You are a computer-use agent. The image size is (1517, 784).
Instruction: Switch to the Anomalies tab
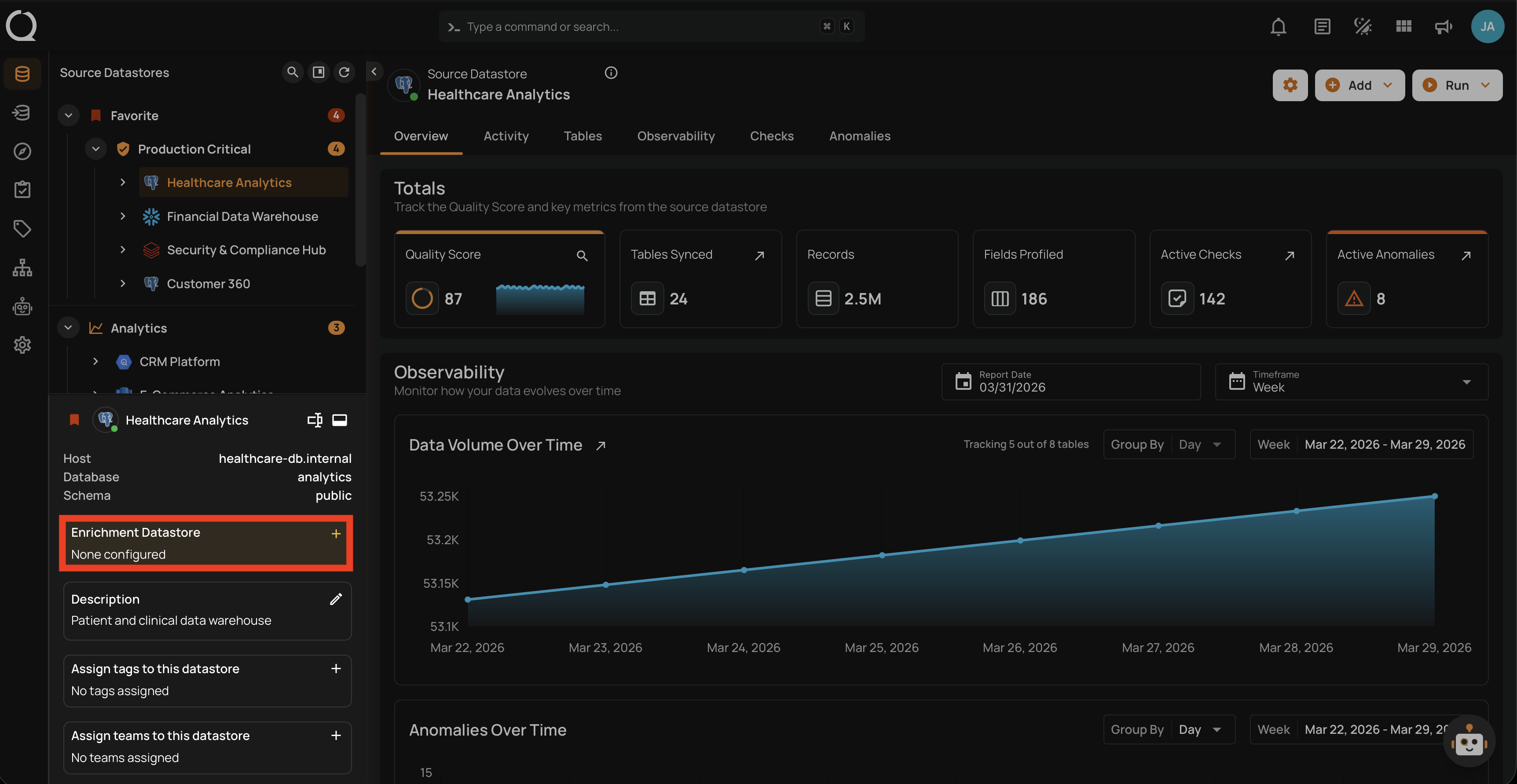[859, 136]
